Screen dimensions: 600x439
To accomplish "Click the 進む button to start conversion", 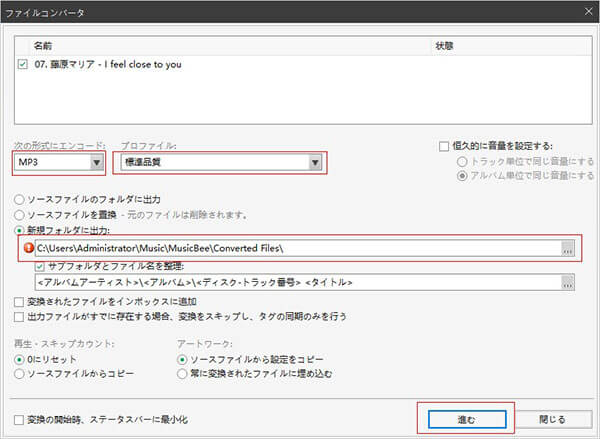I will tap(467, 419).
